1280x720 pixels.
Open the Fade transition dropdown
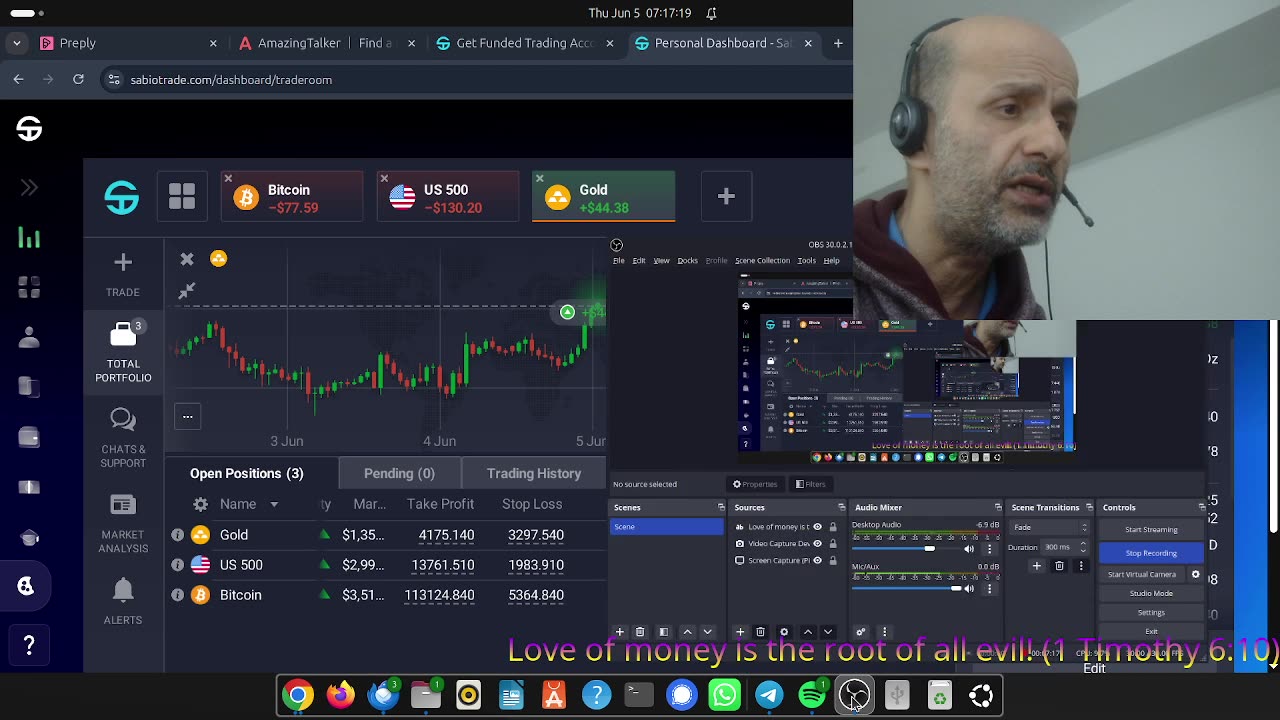click(1049, 527)
